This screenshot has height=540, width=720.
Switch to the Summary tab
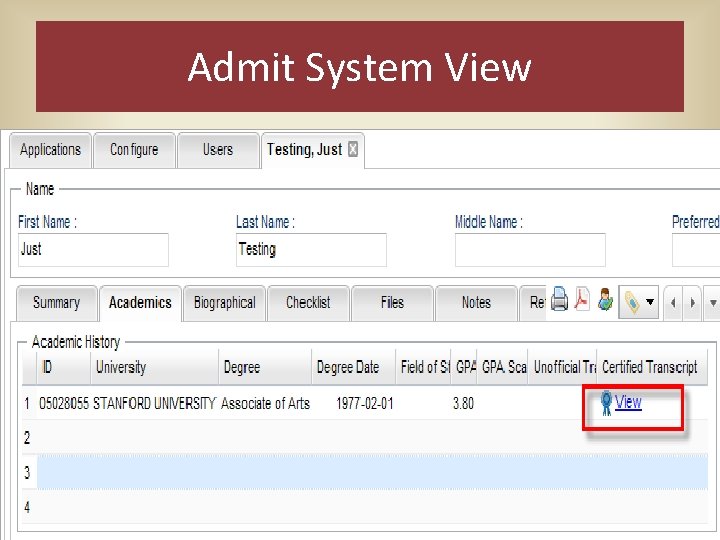[56, 303]
